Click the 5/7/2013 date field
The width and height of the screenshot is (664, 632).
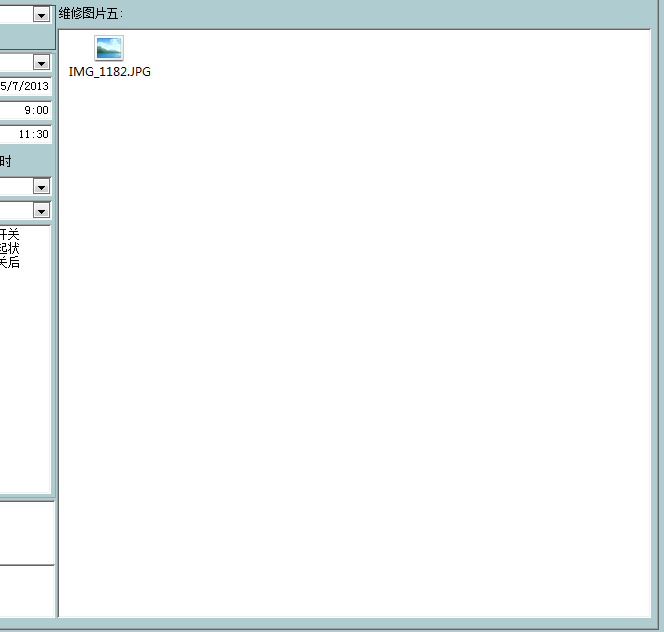24,86
